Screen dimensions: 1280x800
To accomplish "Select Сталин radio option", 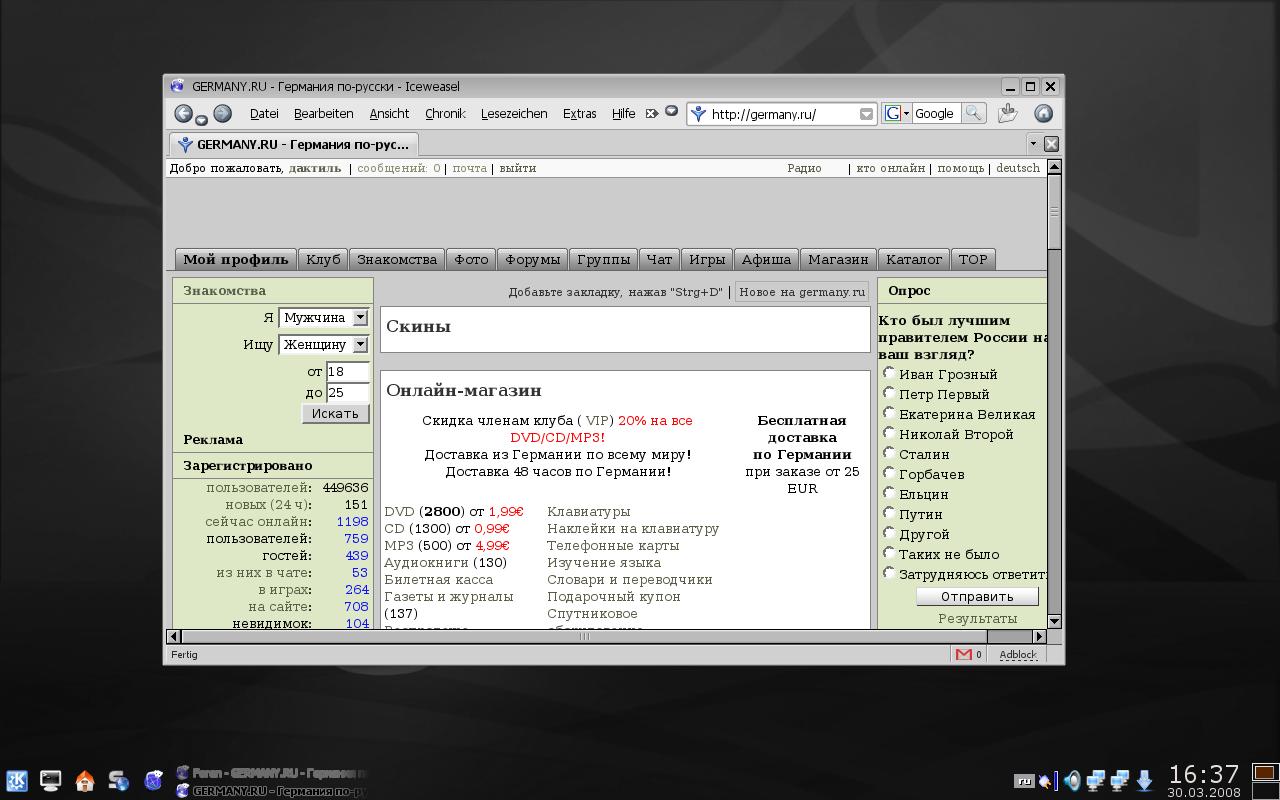I will (x=888, y=453).
